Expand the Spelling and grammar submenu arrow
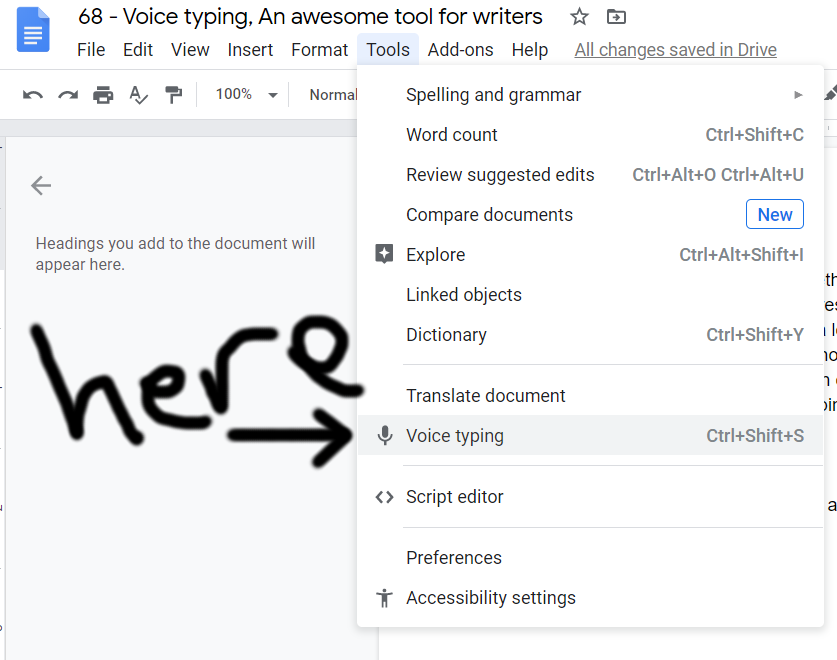837x660 pixels. tap(798, 95)
